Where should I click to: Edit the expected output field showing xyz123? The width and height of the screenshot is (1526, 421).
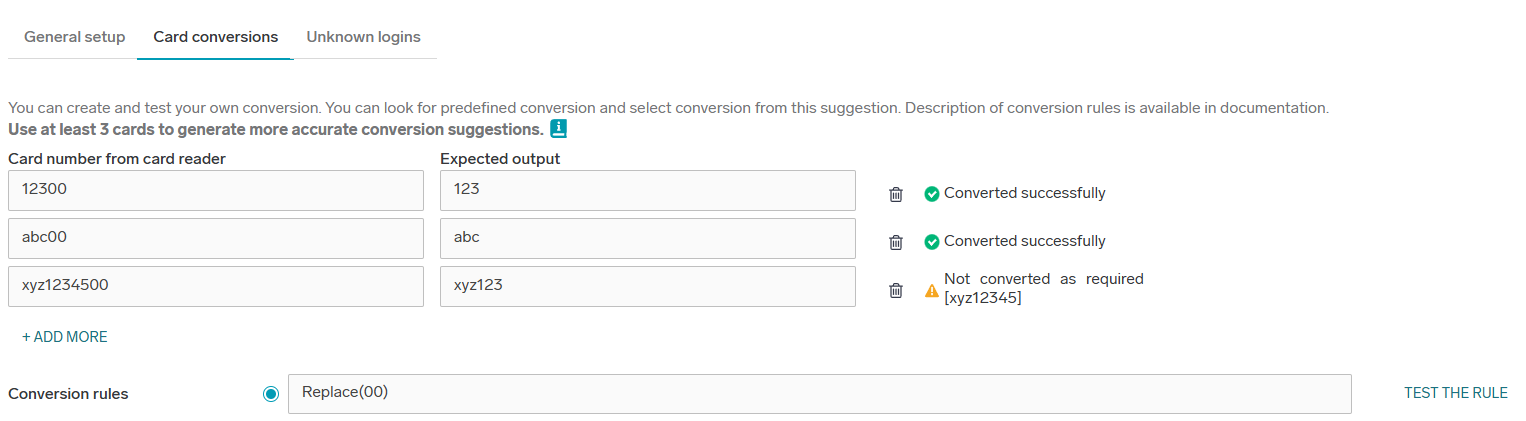pos(647,286)
